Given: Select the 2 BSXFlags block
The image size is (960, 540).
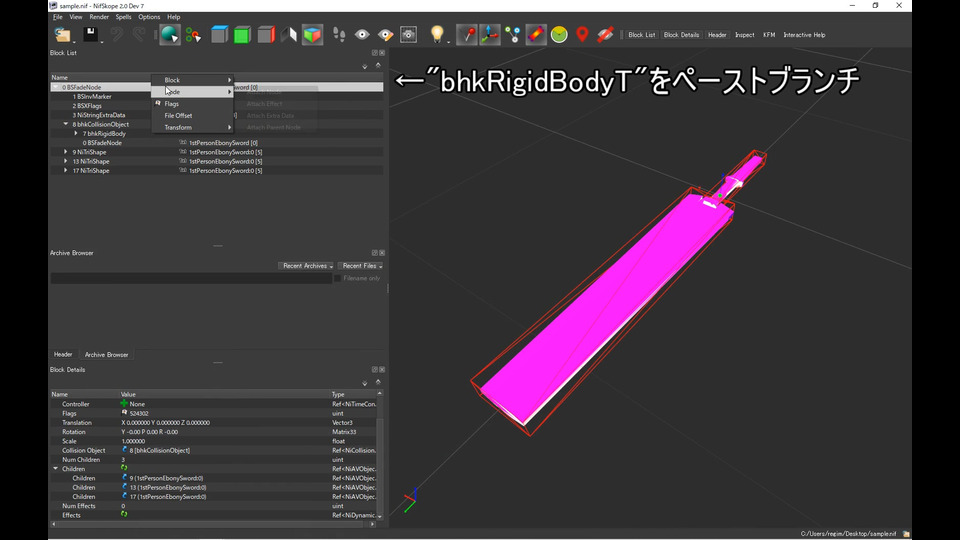Looking at the screenshot, I should [x=88, y=106].
